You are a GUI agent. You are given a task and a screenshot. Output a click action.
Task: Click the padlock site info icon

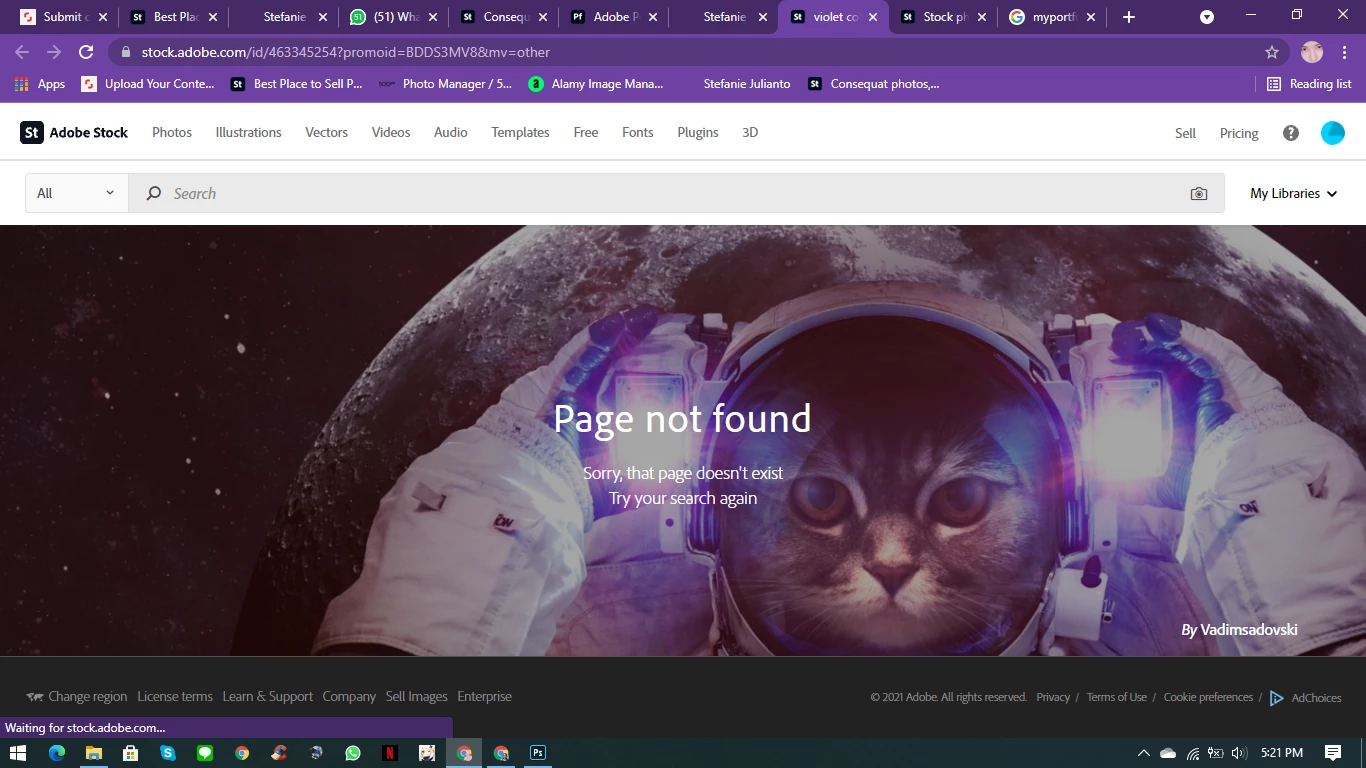pos(126,52)
